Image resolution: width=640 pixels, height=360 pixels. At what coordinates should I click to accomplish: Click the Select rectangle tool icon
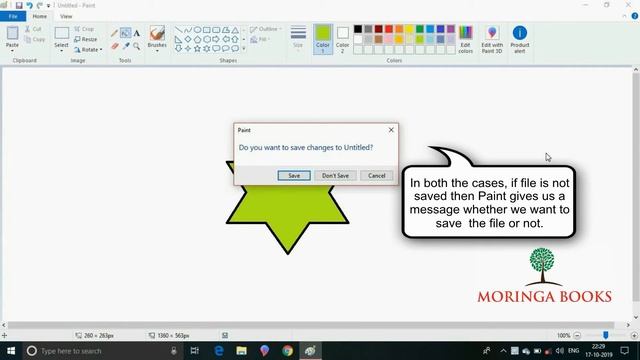62,33
